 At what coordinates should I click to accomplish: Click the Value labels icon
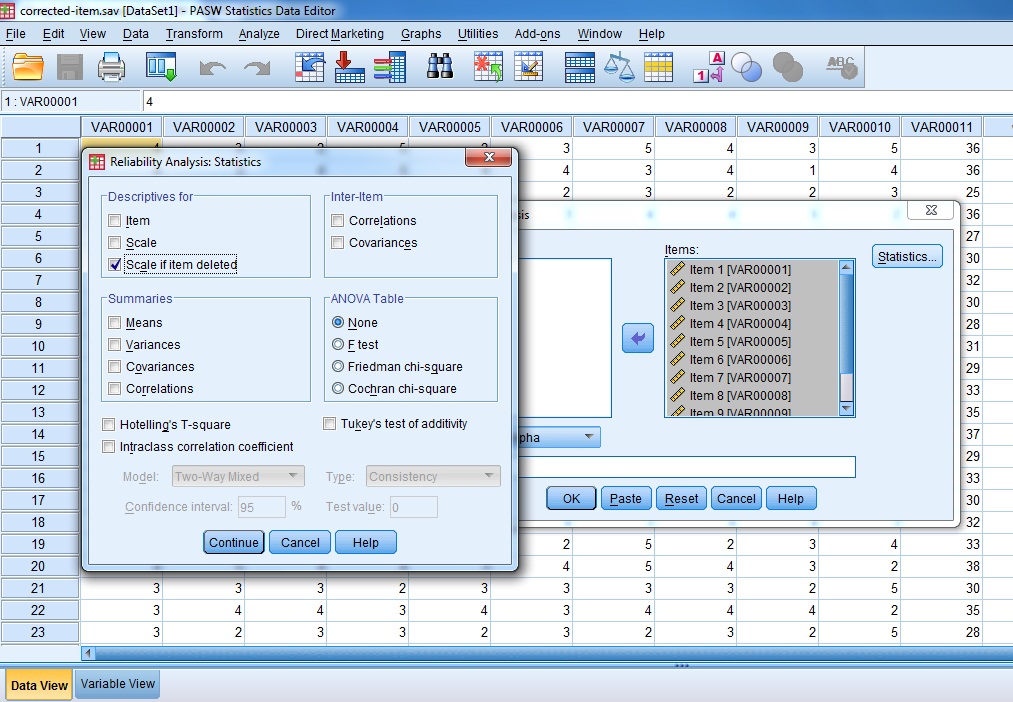pos(708,67)
